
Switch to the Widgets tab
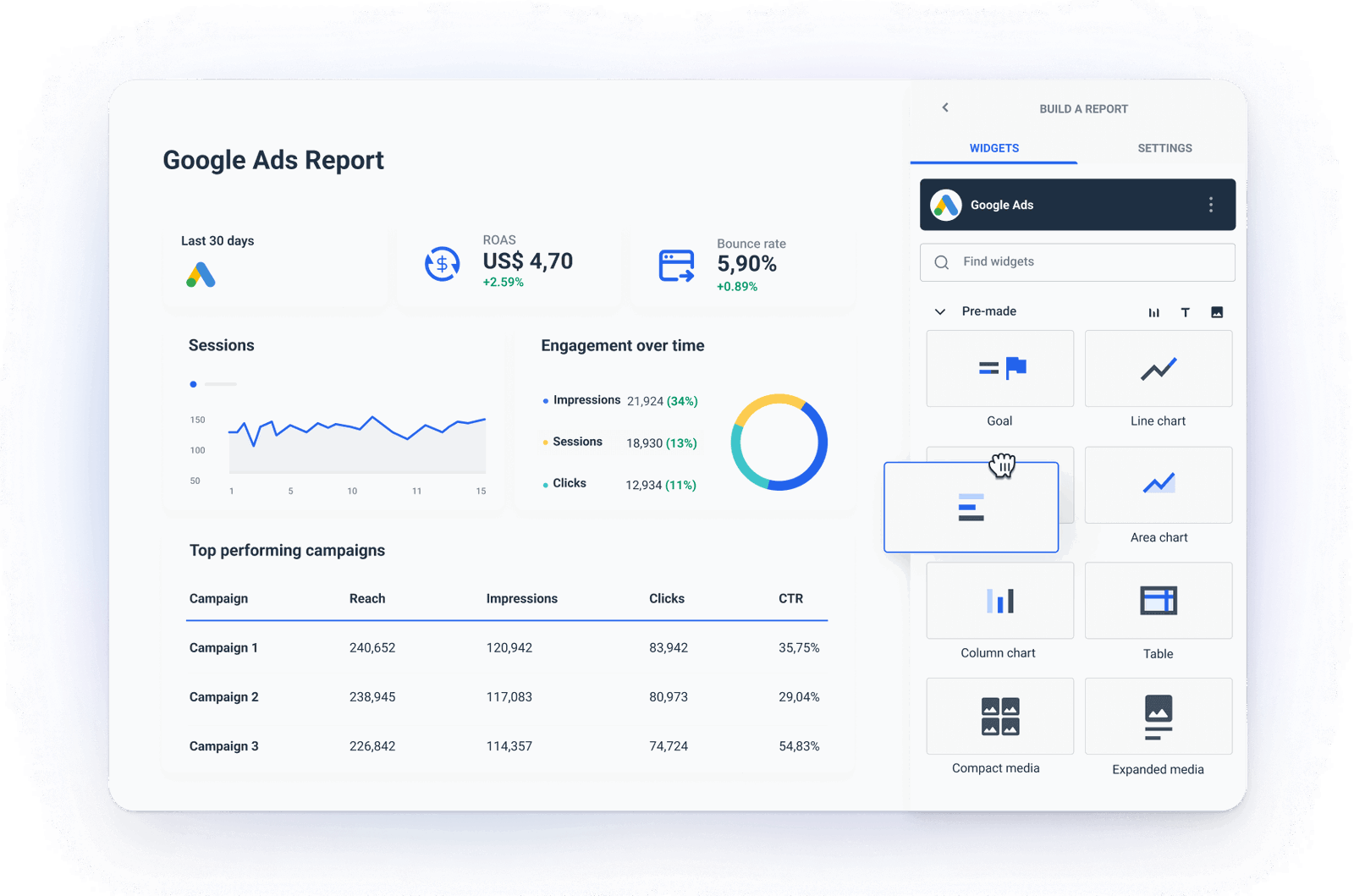[x=993, y=148]
